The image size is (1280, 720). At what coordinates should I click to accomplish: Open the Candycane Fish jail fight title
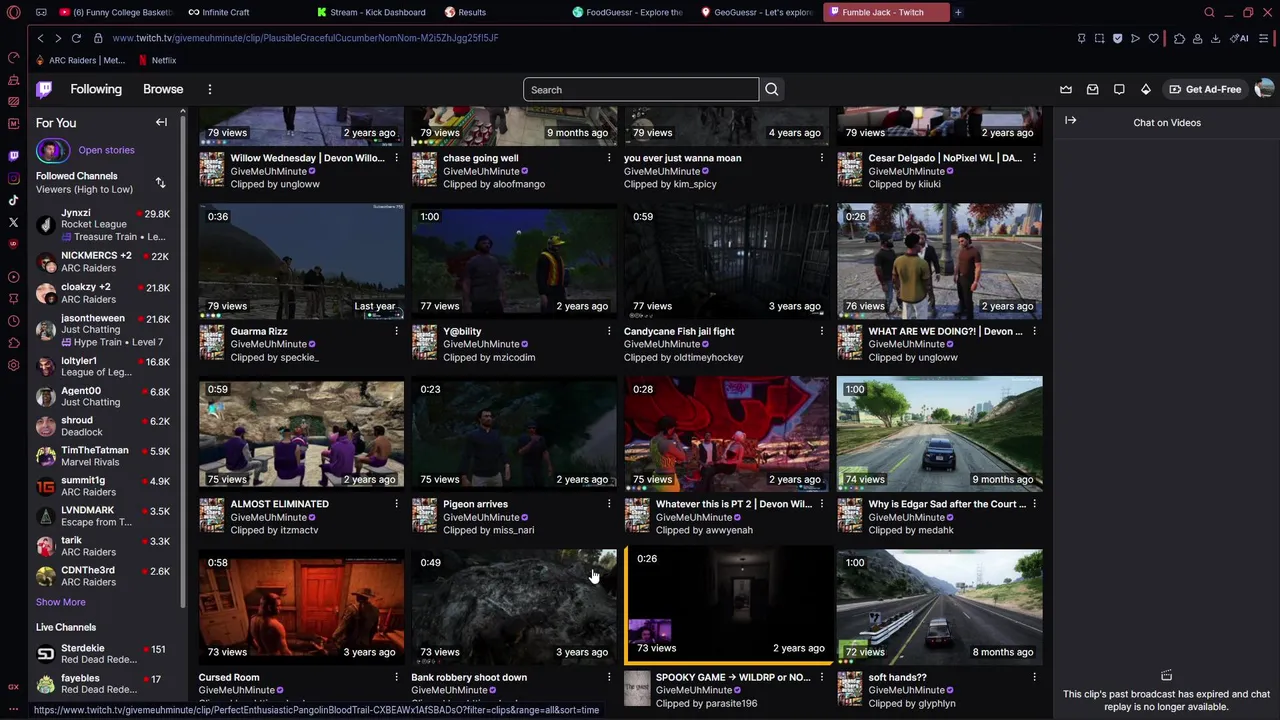679,331
